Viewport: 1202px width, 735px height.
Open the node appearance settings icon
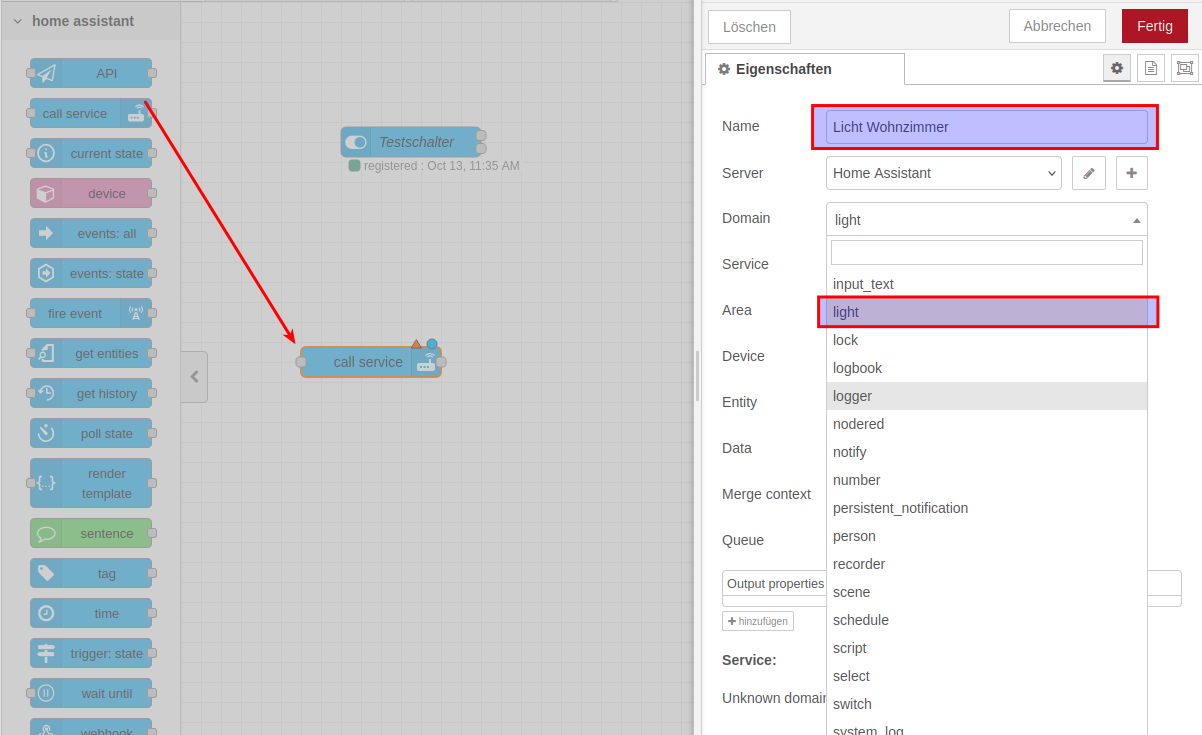(x=1184, y=68)
